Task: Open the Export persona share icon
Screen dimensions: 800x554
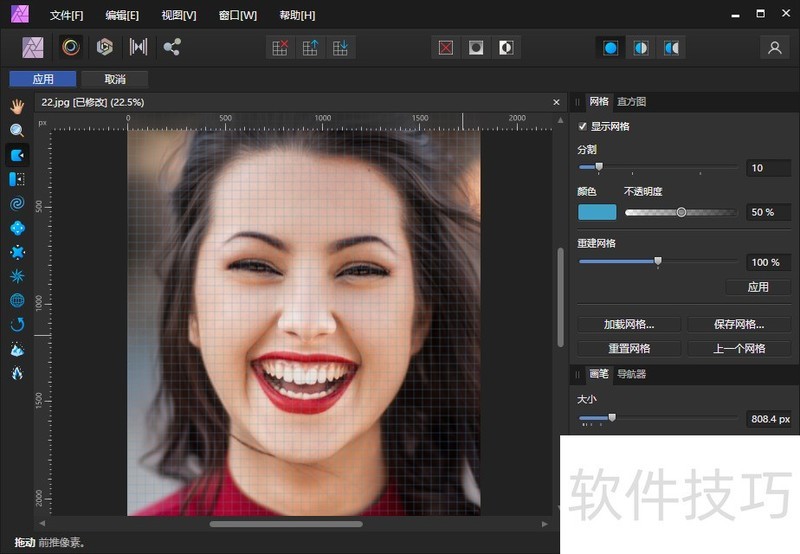Action: point(172,47)
